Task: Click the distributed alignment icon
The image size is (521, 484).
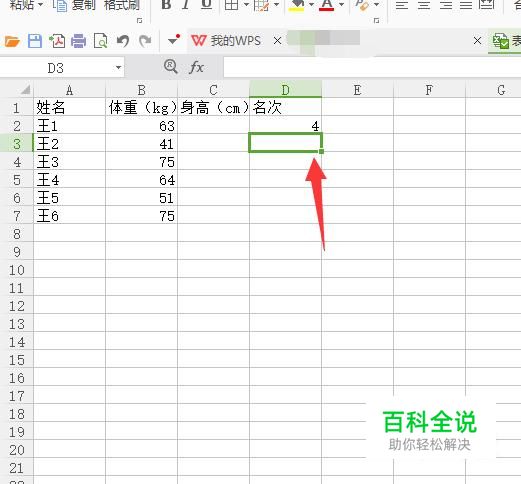Action: click(x=486, y=4)
